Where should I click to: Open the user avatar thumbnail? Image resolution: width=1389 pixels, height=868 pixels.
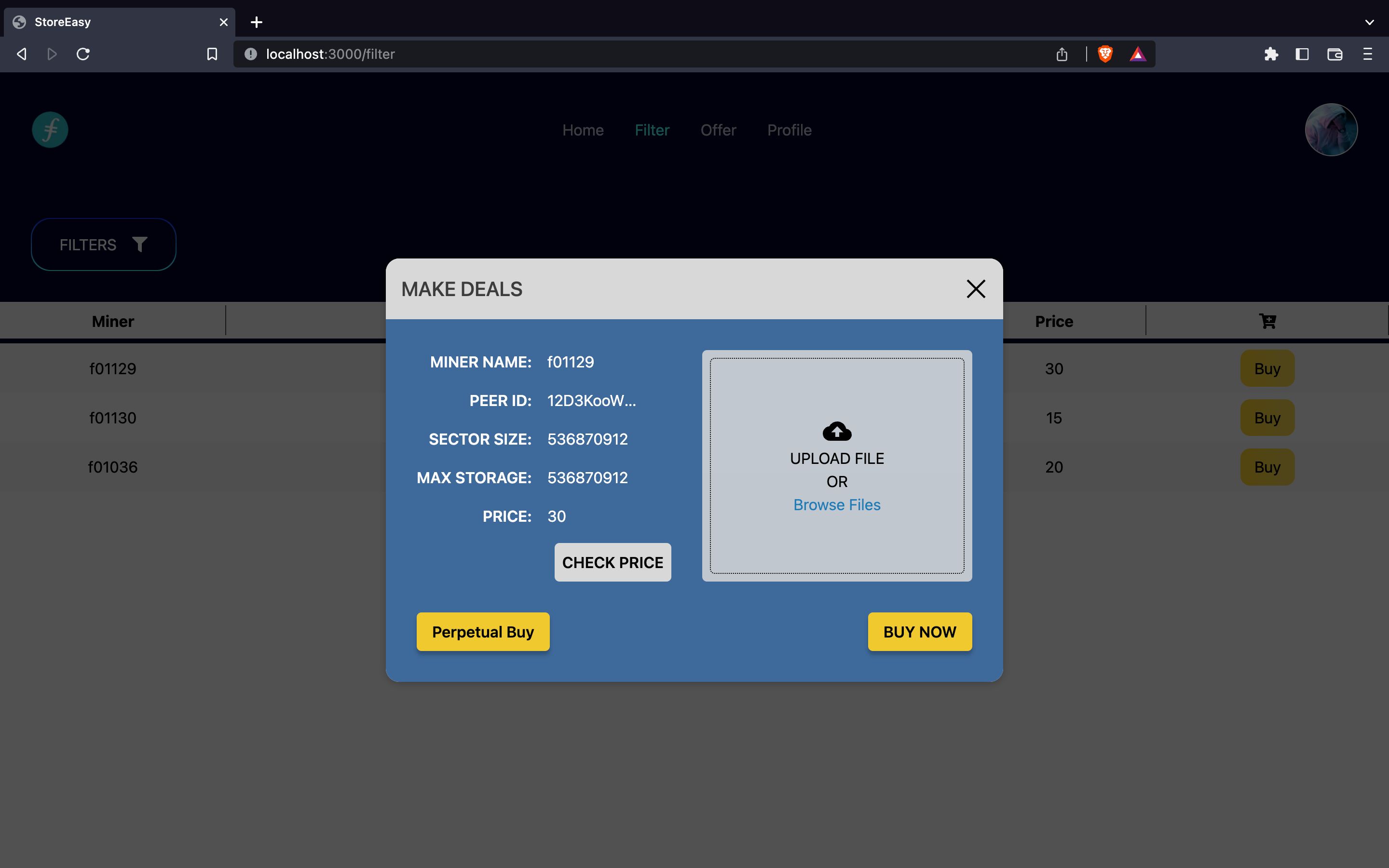(x=1331, y=130)
